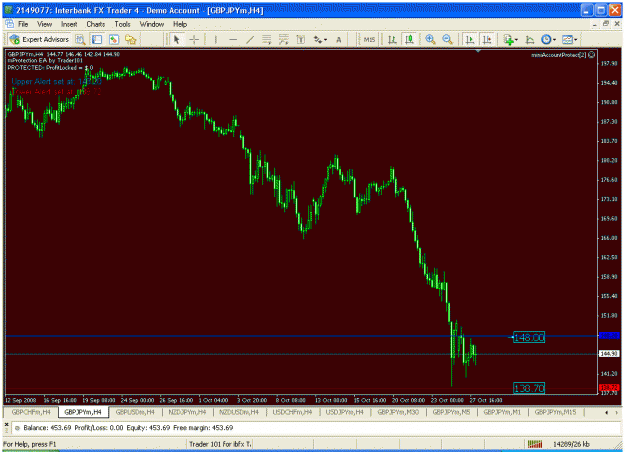625x452 pixels.
Task: Click the chart window icon left of File
Action: click(10, 24)
